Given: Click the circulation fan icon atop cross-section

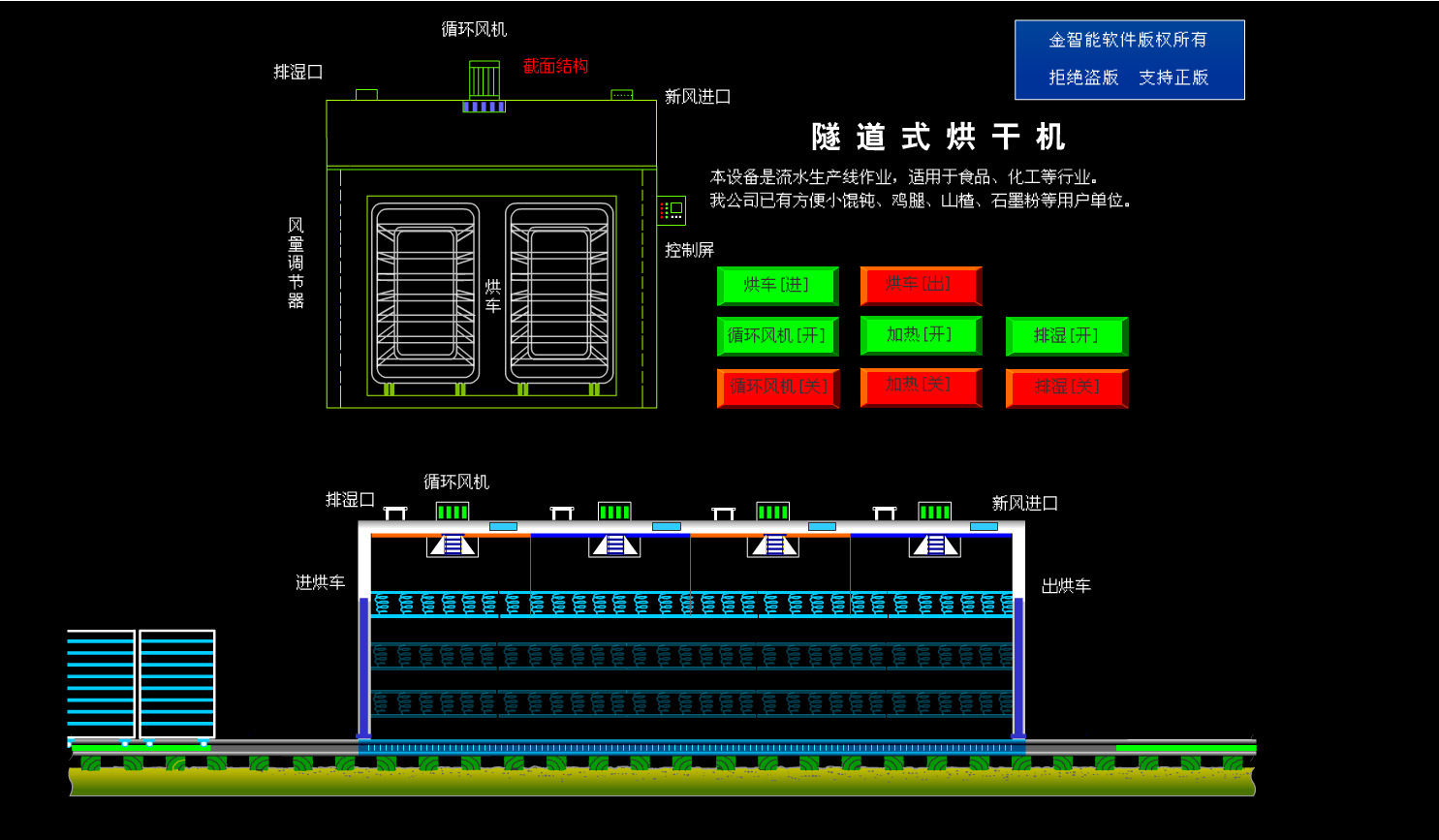Looking at the screenshot, I should (484, 85).
